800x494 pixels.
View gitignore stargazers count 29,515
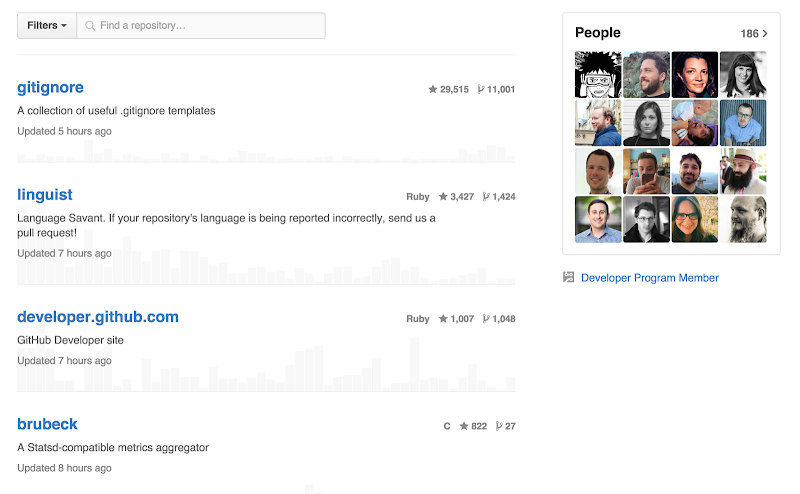point(448,89)
